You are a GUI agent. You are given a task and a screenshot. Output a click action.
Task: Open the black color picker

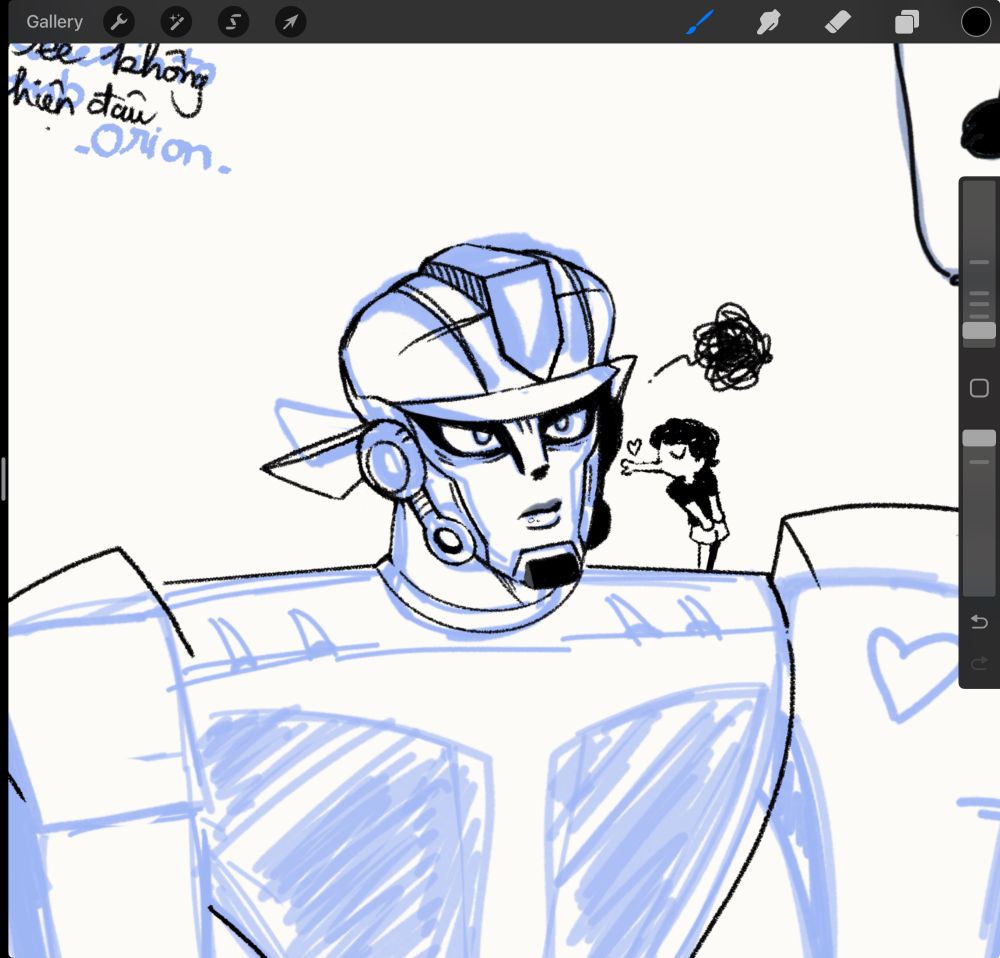coord(976,22)
